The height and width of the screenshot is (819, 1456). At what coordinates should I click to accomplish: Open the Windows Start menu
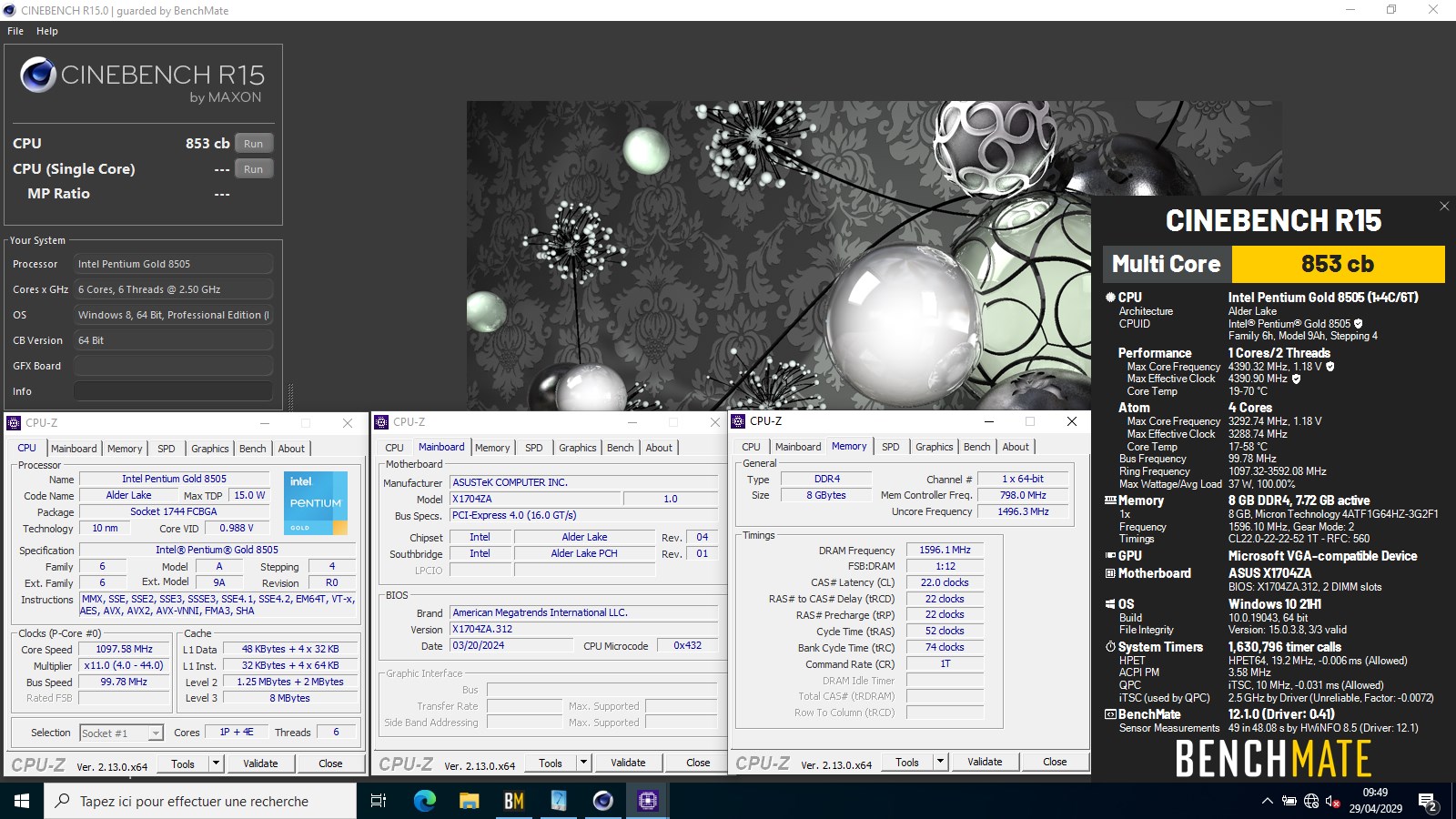22,801
